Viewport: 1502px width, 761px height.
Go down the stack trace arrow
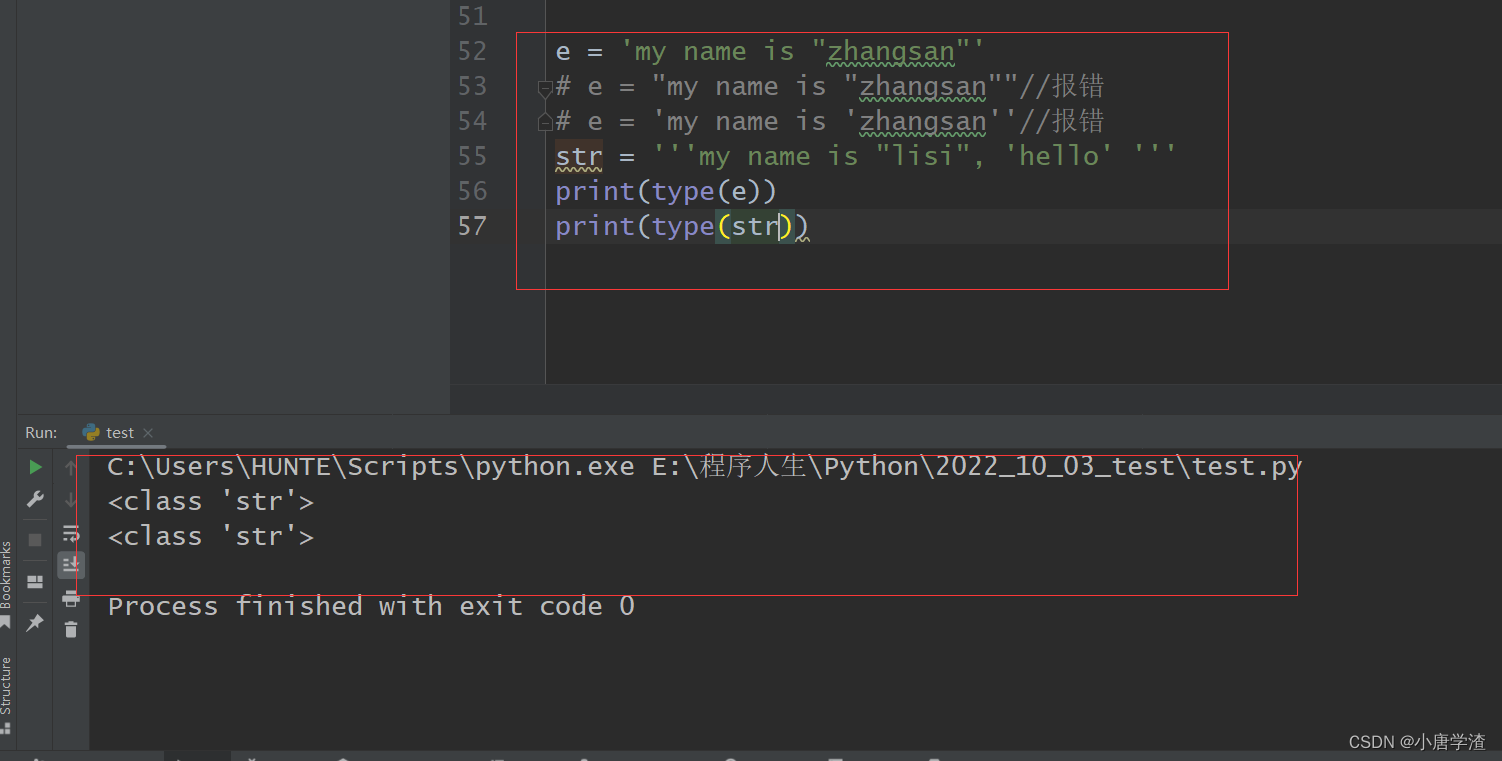tap(71, 499)
